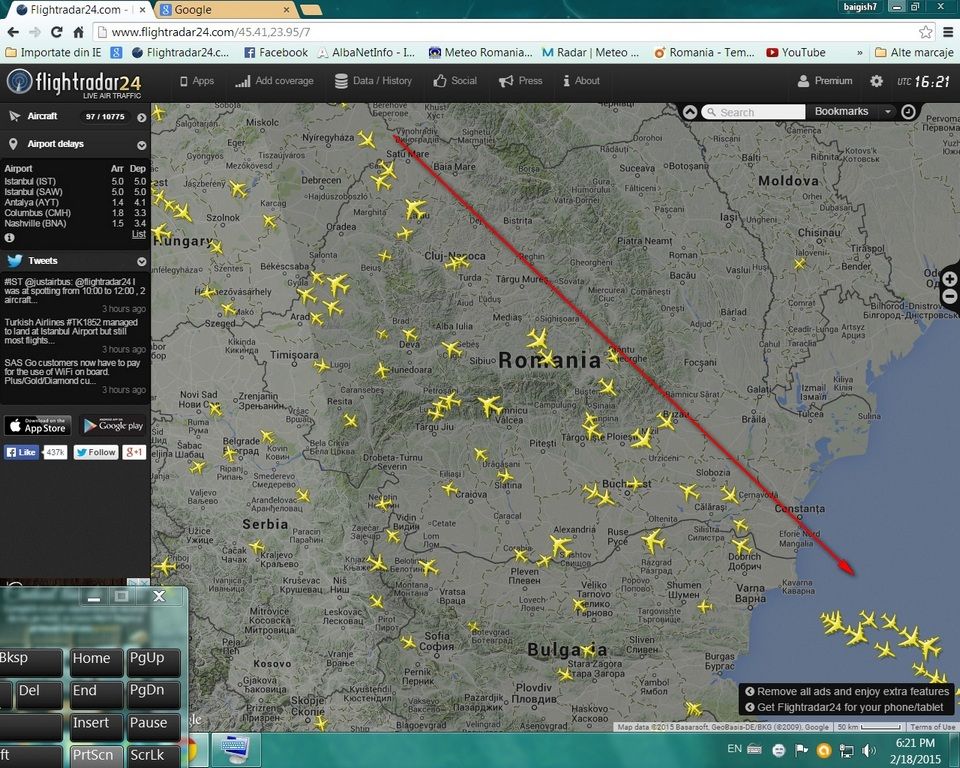Viewport: 960px width, 768px height.
Task: Open the volume icon in system tray
Action: [868, 750]
